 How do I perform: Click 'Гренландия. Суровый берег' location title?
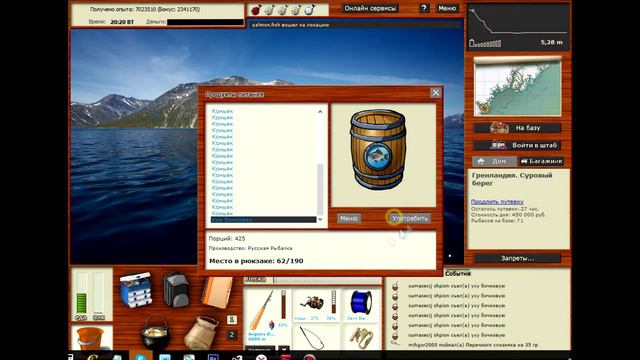[x=512, y=179]
